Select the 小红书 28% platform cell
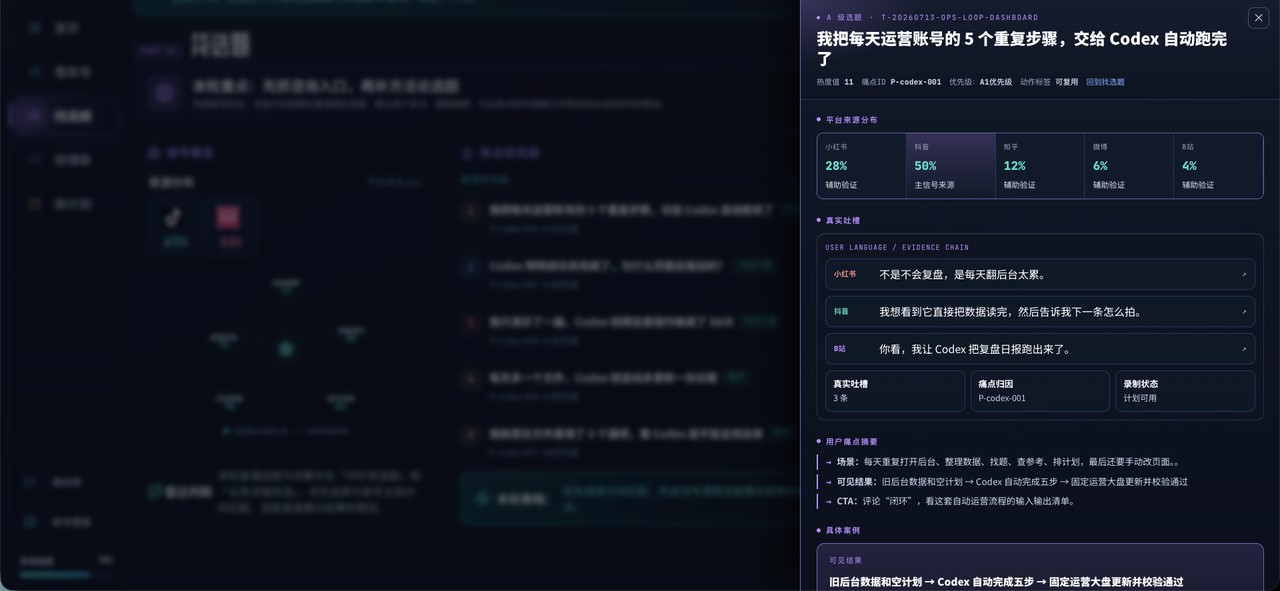The image size is (1280, 591). pos(861,166)
